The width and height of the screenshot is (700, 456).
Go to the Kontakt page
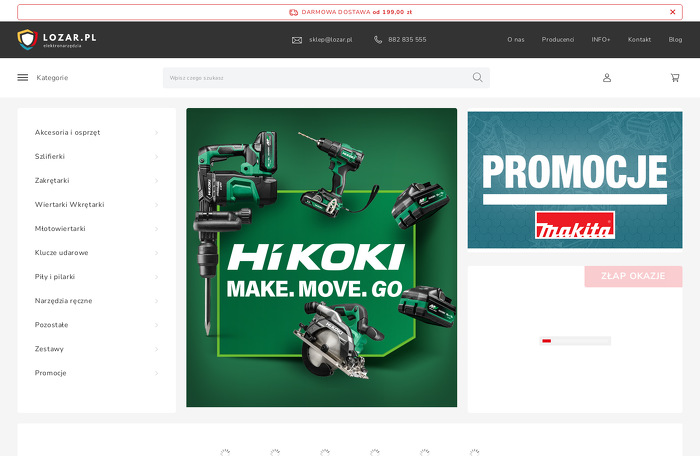639,40
